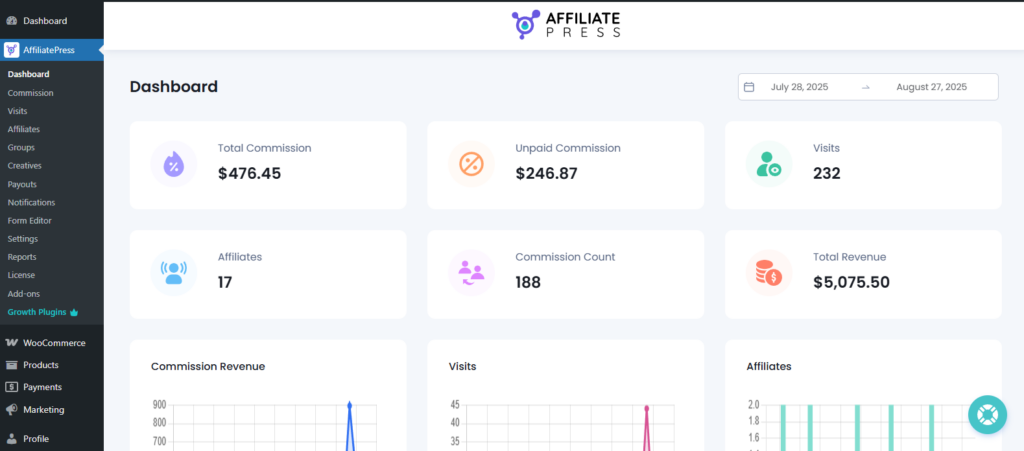Click the Visits eye-person icon
1024x451 pixels.
click(769, 165)
